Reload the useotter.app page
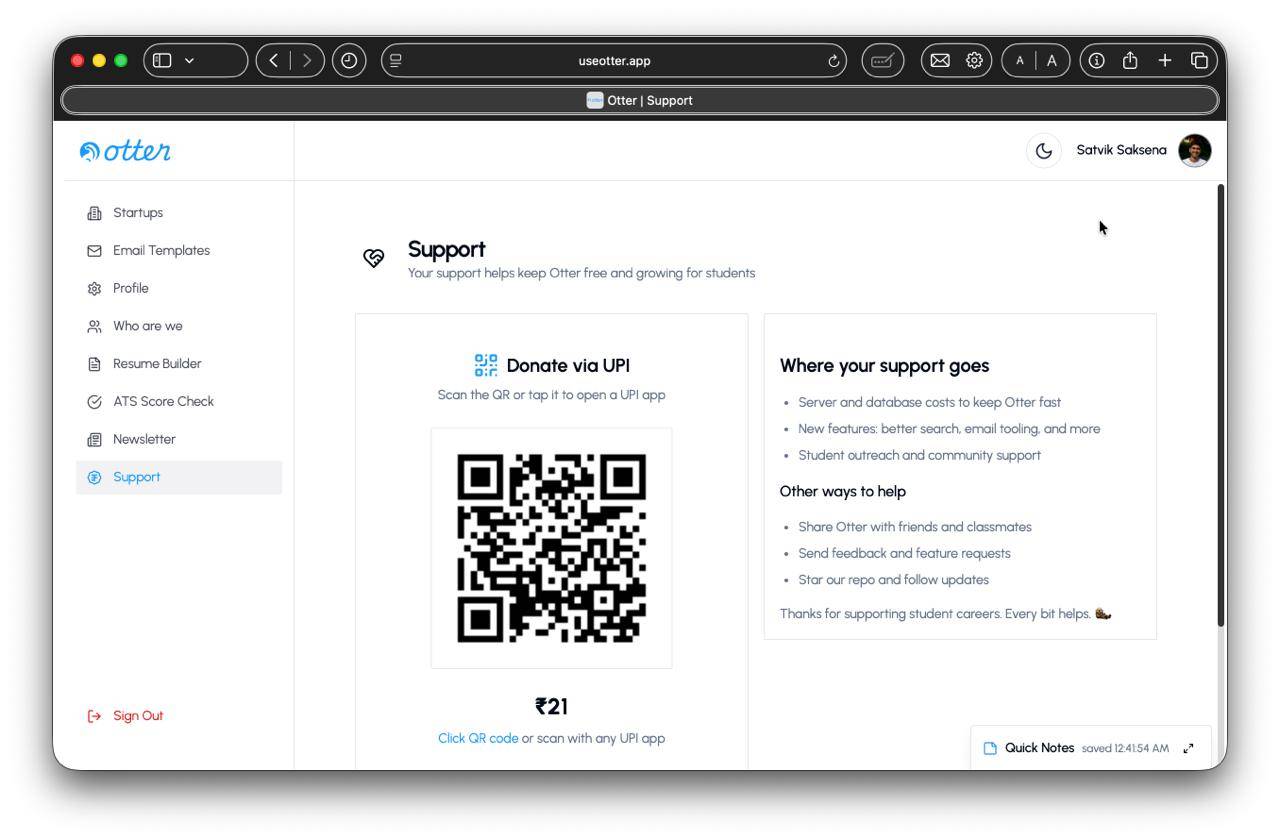Viewport: 1280px width, 840px height. (835, 61)
